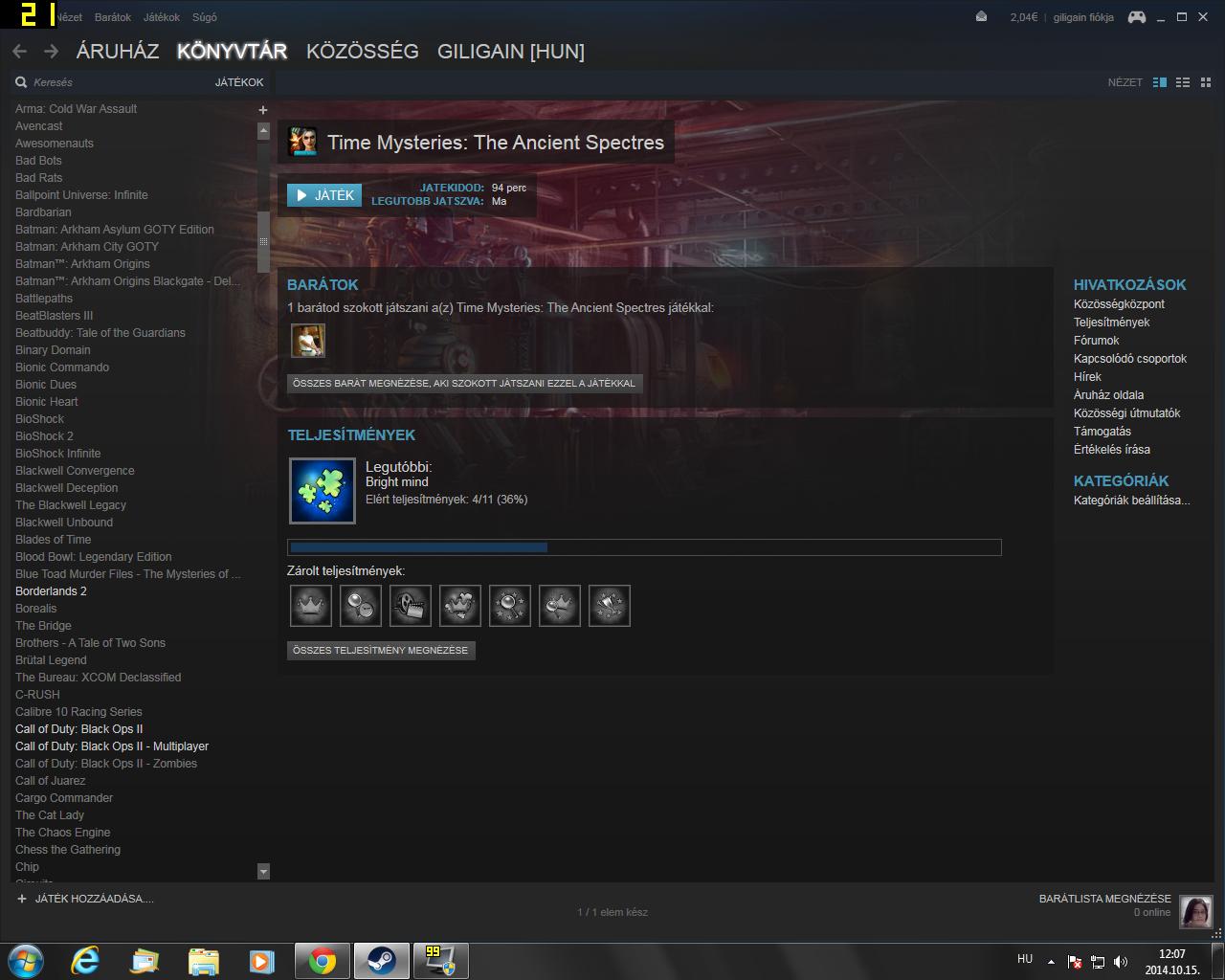Click fifth locked achievement icon
1225x980 pixels.
click(x=510, y=606)
